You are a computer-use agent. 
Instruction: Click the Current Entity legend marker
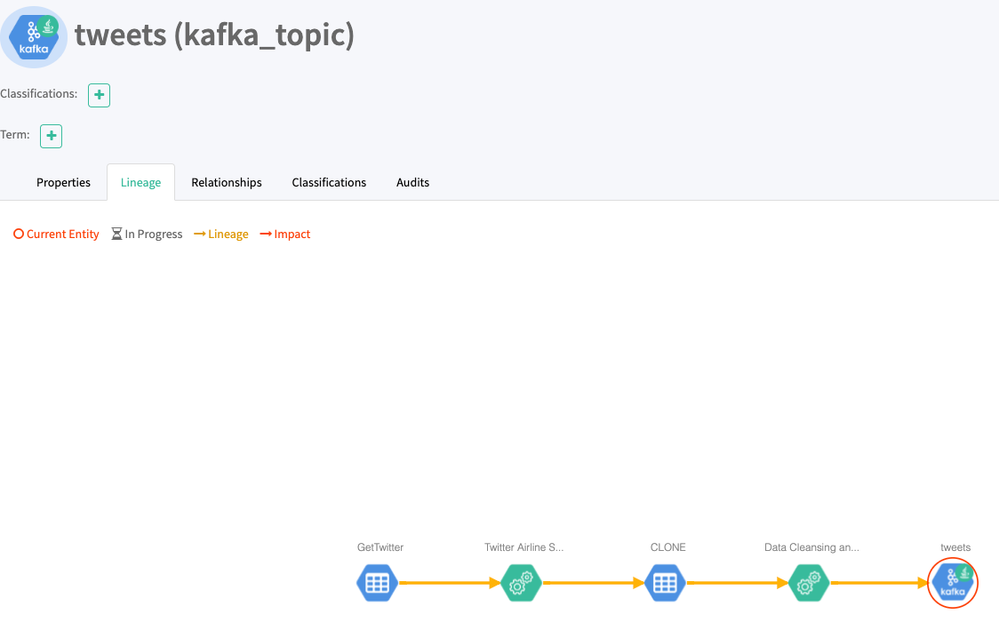[x=18, y=233]
